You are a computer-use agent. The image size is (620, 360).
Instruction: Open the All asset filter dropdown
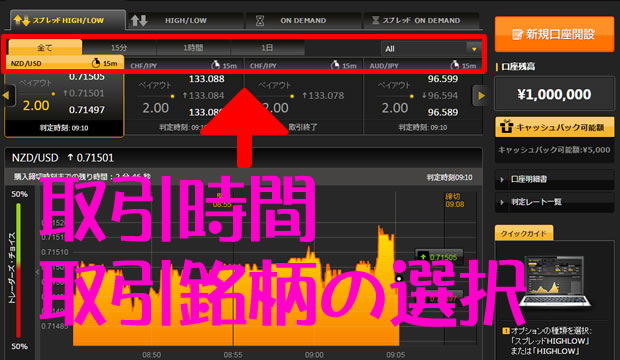coord(431,49)
